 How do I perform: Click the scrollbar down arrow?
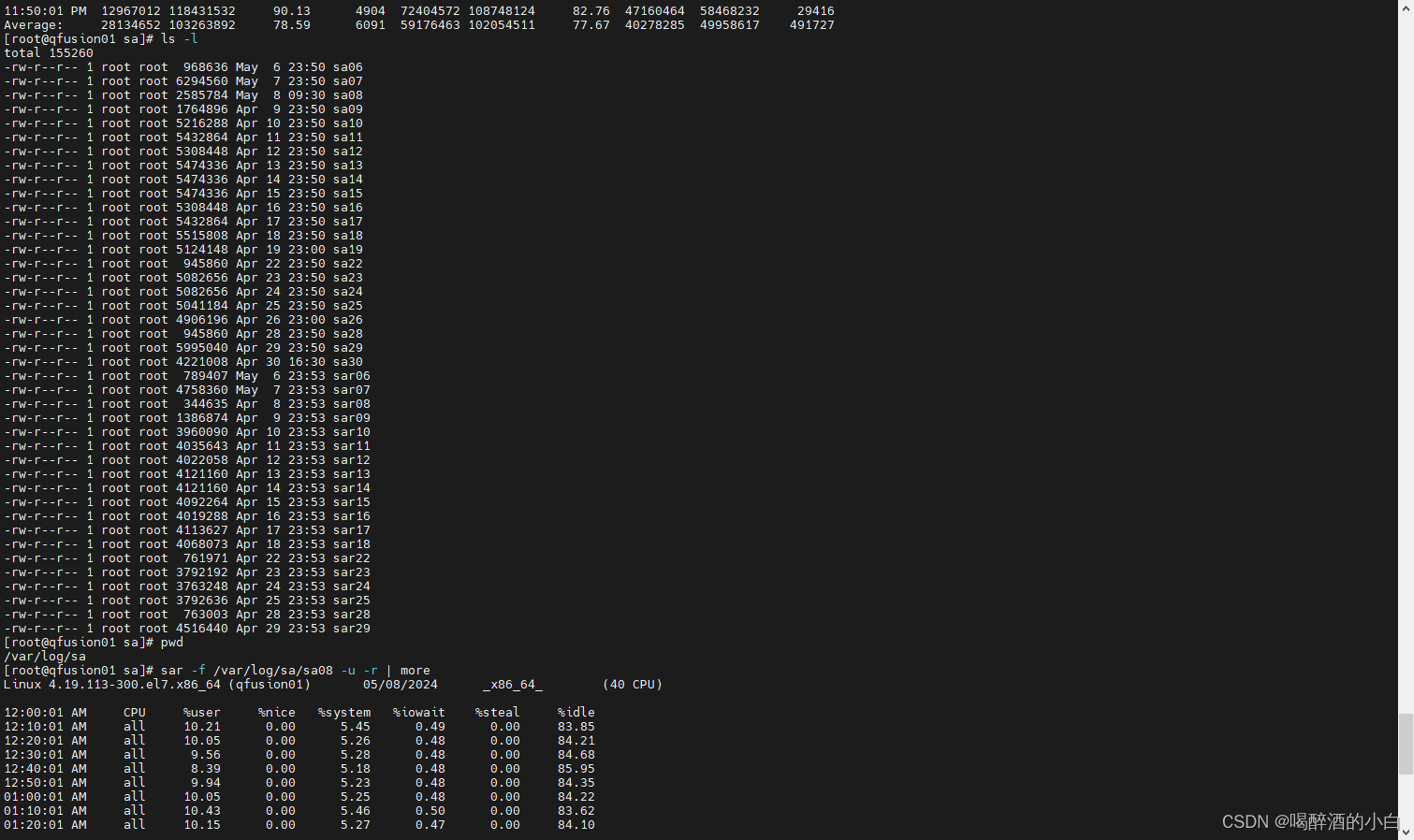coord(1407,833)
